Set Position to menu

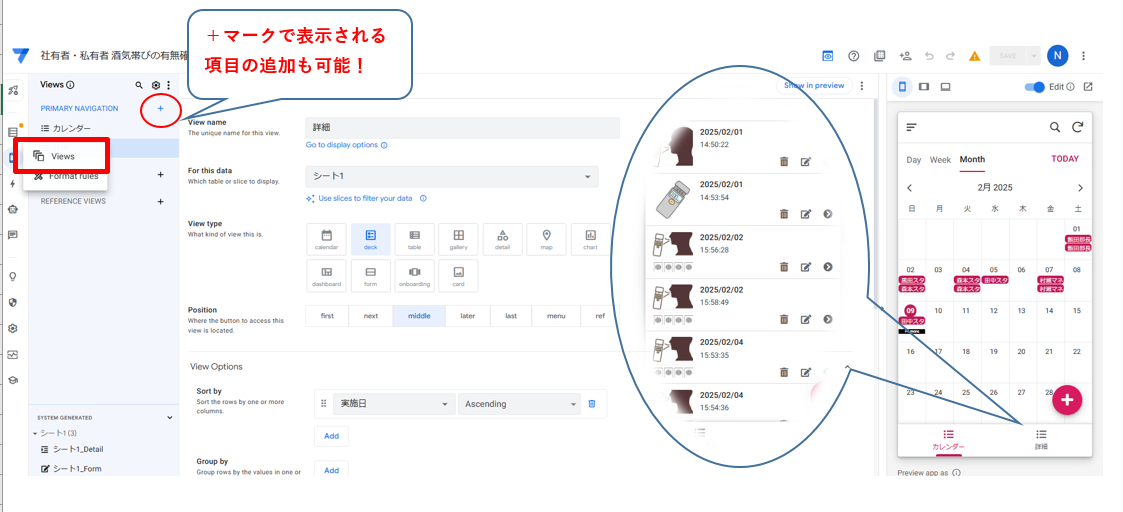tap(556, 316)
